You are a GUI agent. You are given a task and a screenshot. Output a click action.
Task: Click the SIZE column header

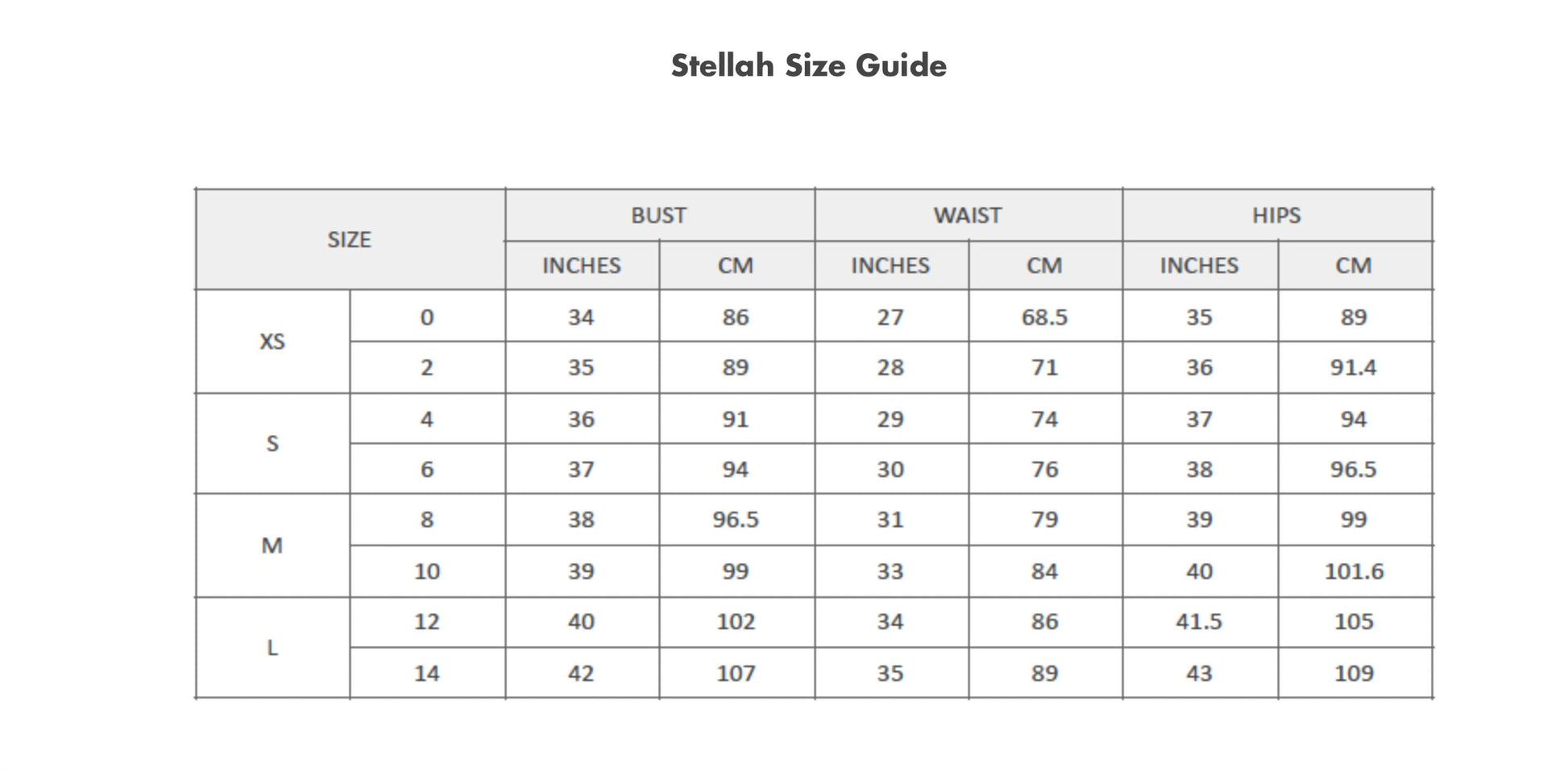pyautogui.click(x=349, y=239)
